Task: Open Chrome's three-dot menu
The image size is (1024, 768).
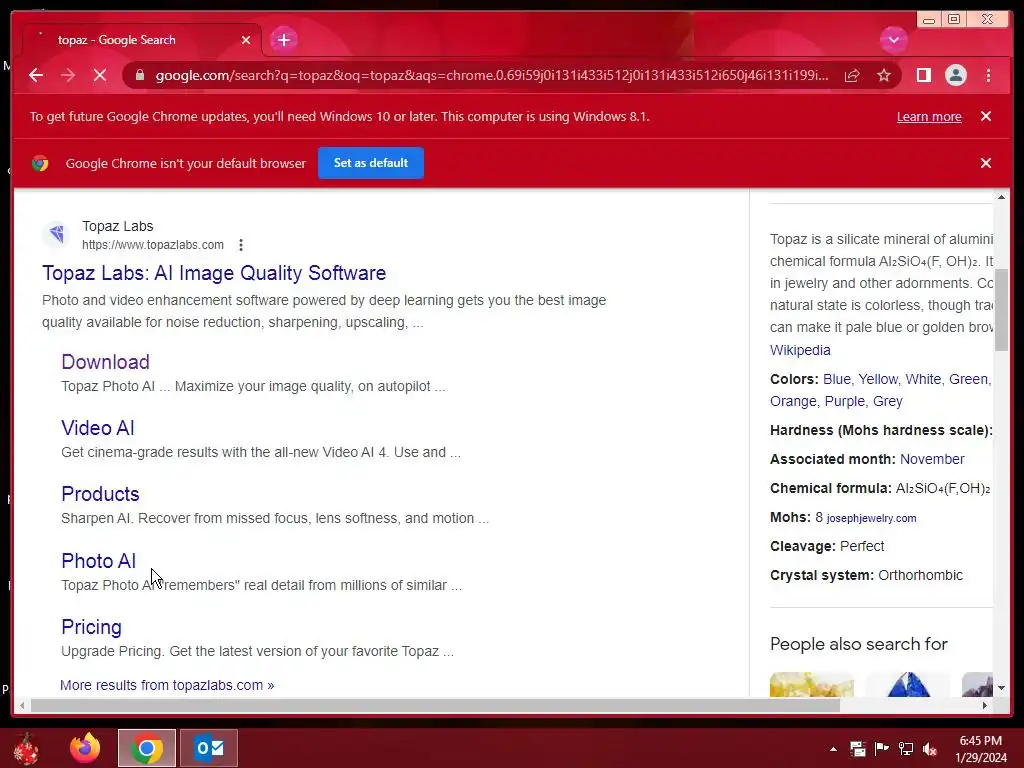Action: point(988,75)
